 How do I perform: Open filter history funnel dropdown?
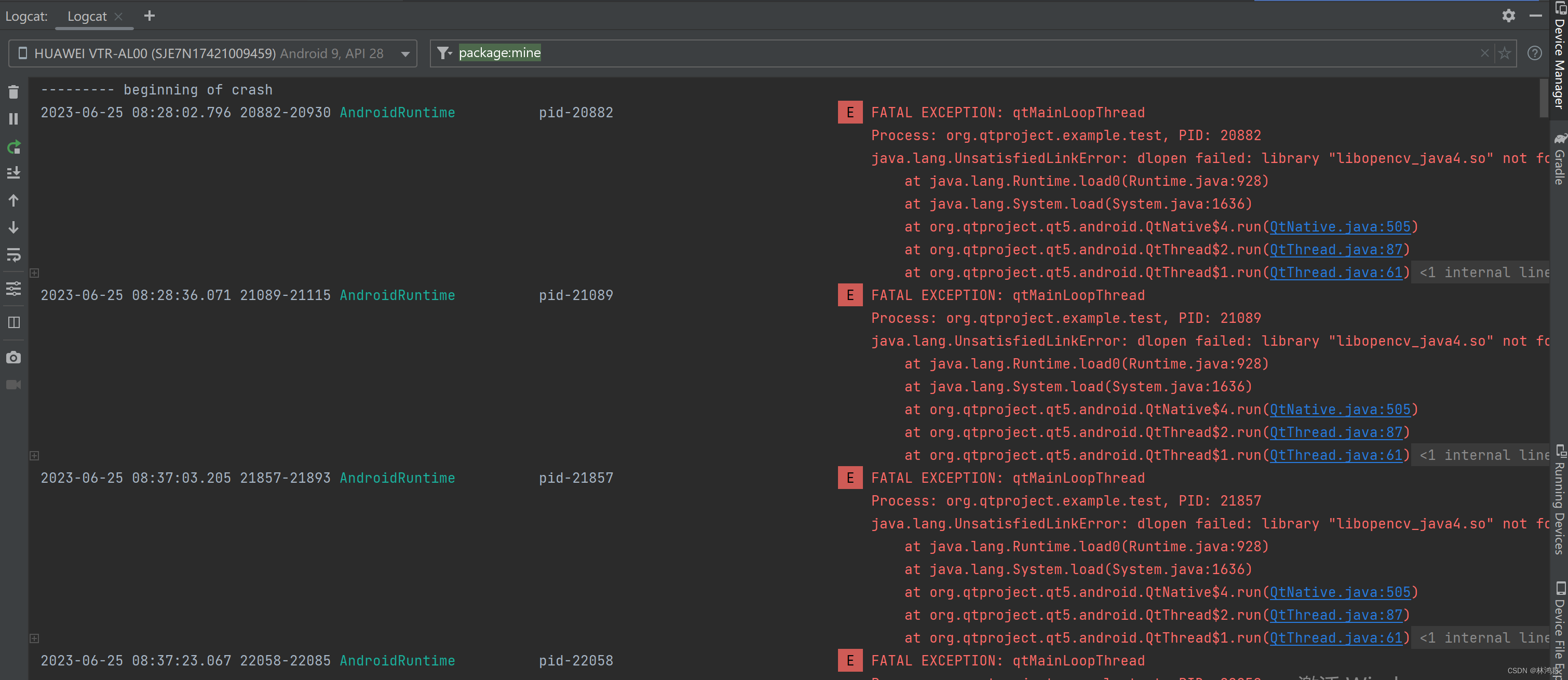445,53
